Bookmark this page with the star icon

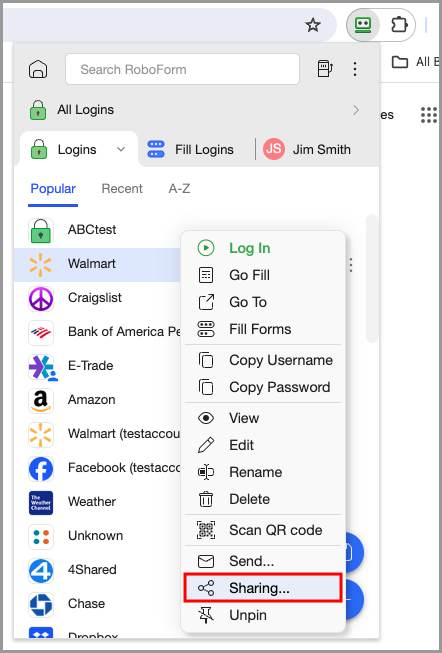pyautogui.click(x=313, y=25)
